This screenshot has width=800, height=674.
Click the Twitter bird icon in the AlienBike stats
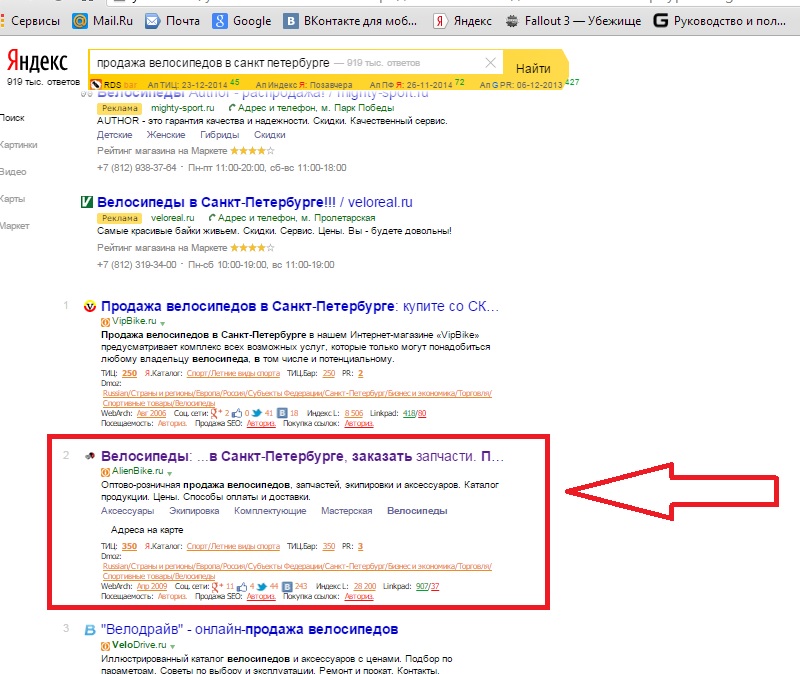coord(262,587)
